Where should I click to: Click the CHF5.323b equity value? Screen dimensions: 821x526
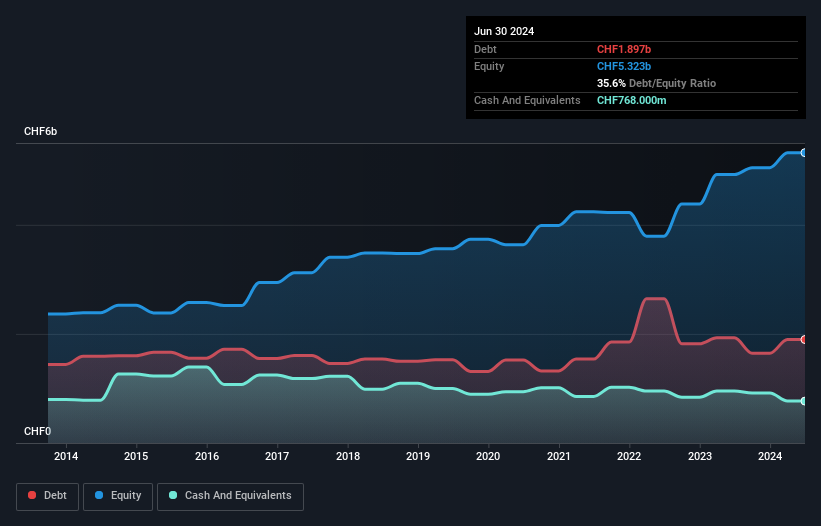click(x=624, y=66)
